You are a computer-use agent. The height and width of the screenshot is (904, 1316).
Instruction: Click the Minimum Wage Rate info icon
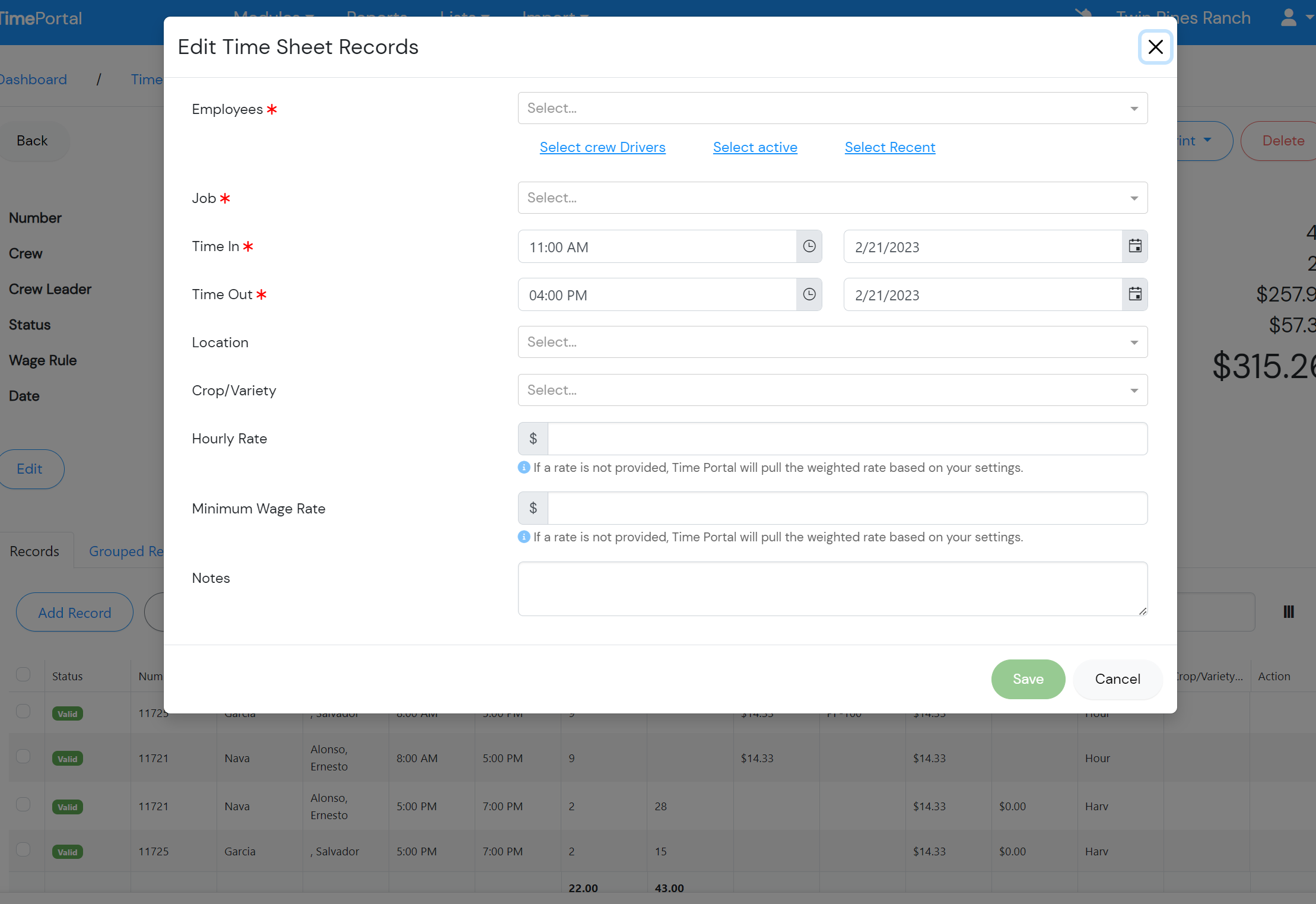point(524,537)
